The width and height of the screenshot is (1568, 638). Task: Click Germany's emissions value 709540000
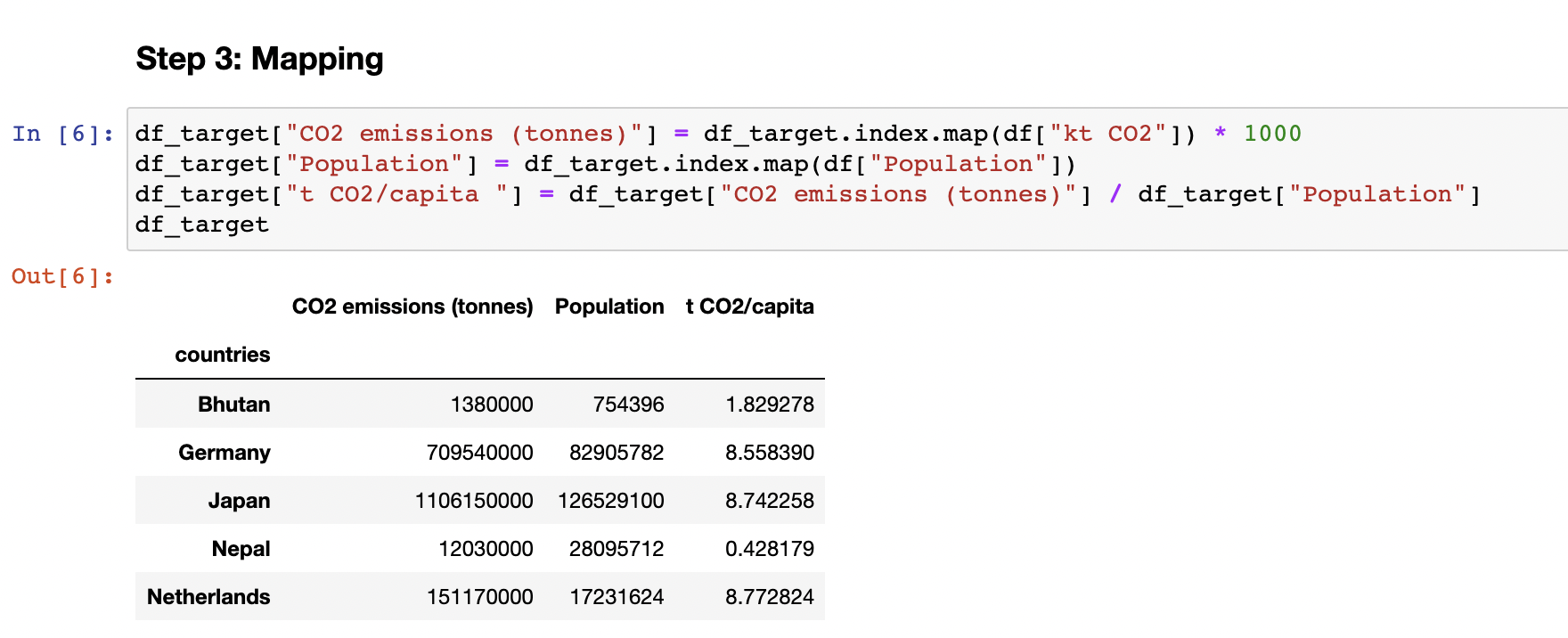479,453
